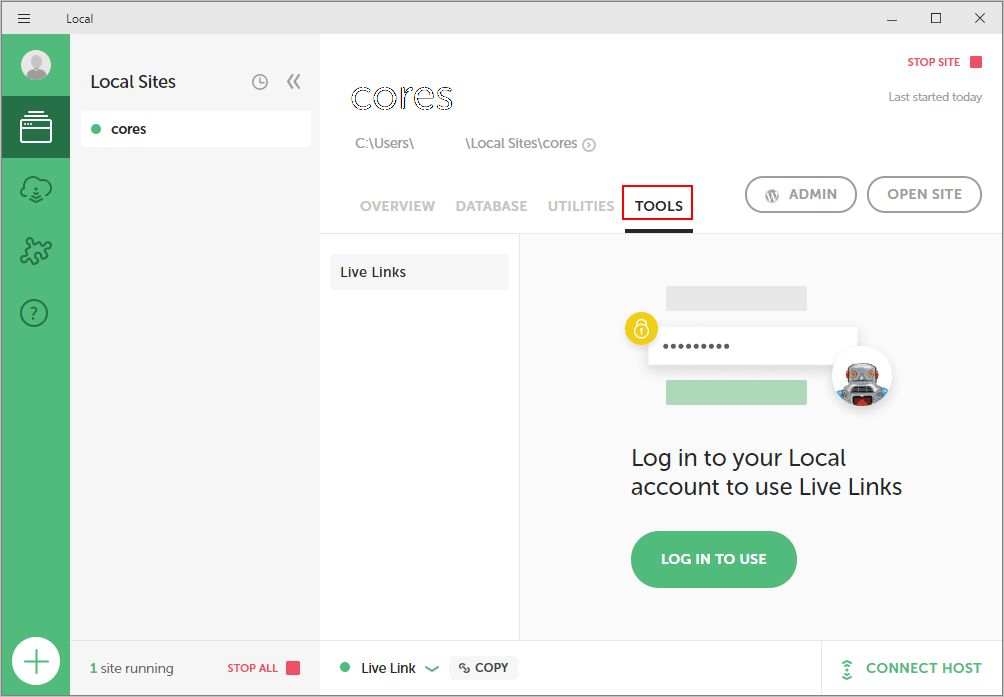
Task: Minimize the Local window
Action: [x=892, y=18]
